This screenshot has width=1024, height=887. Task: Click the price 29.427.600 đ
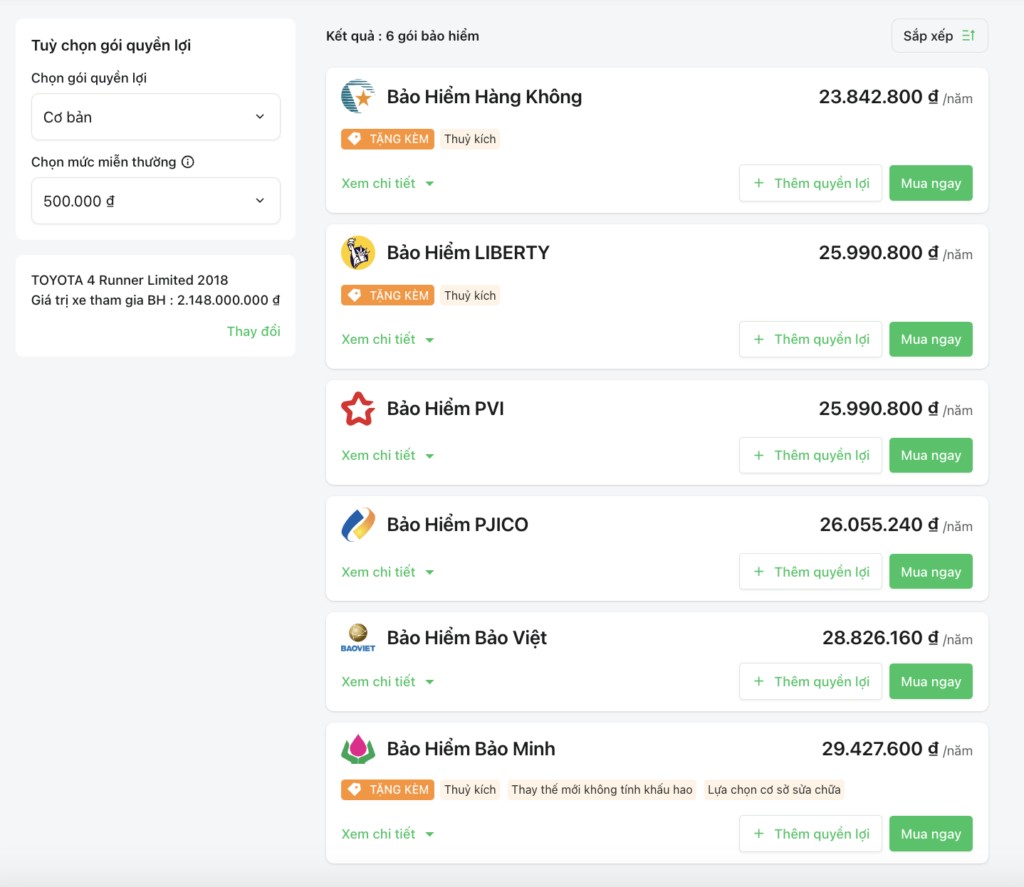(880, 749)
